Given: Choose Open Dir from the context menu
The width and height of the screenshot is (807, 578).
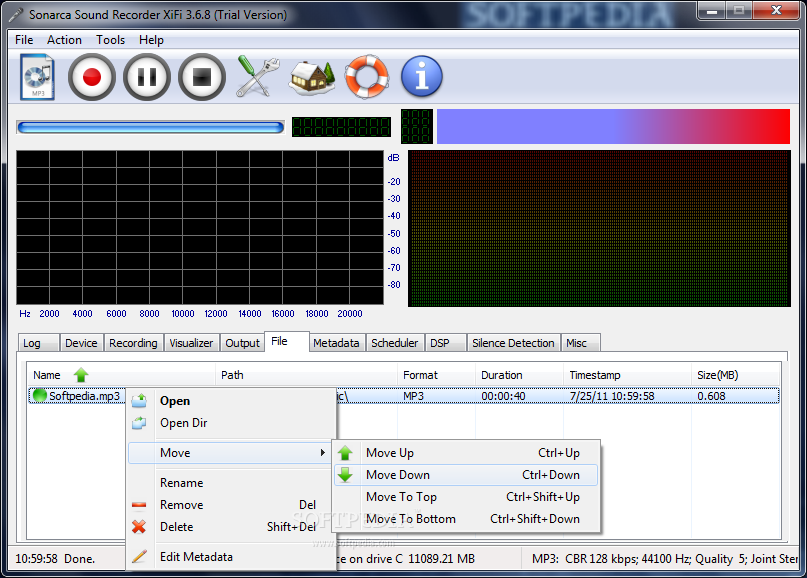Looking at the screenshot, I should click(232, 423).
